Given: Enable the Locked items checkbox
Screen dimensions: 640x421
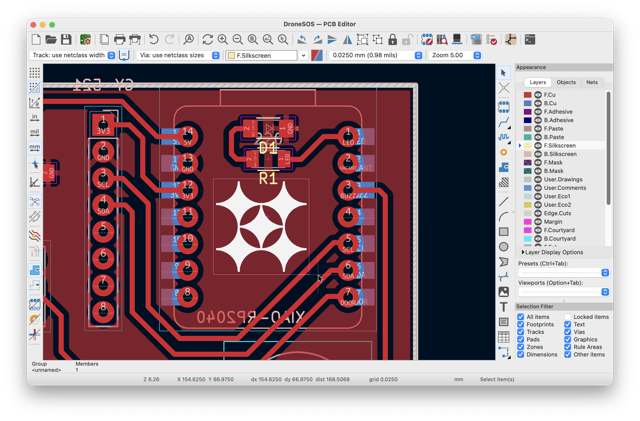Looking at the screenshot, I should (x=567, y=316).
